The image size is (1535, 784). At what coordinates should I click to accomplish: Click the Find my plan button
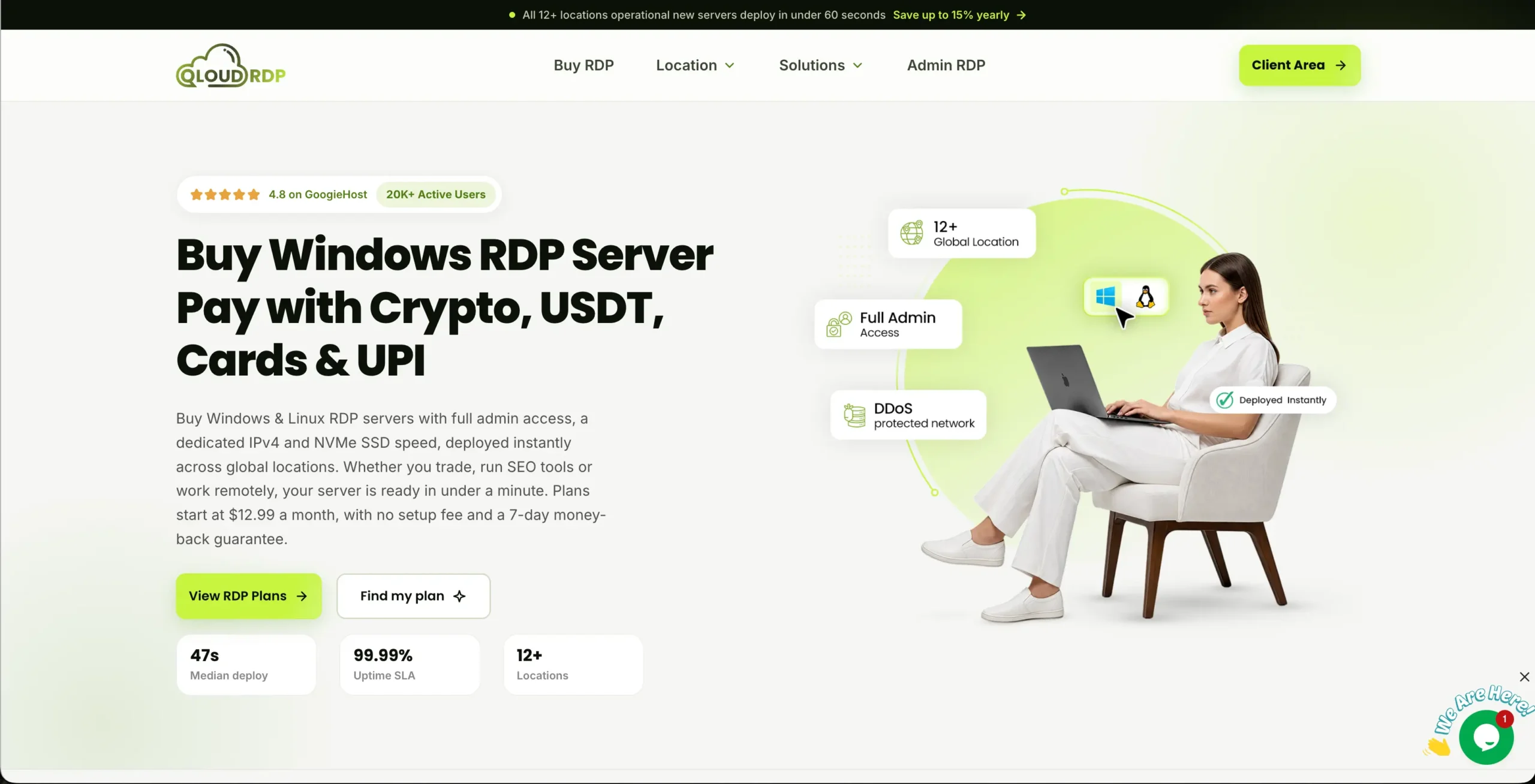[413, 596]
